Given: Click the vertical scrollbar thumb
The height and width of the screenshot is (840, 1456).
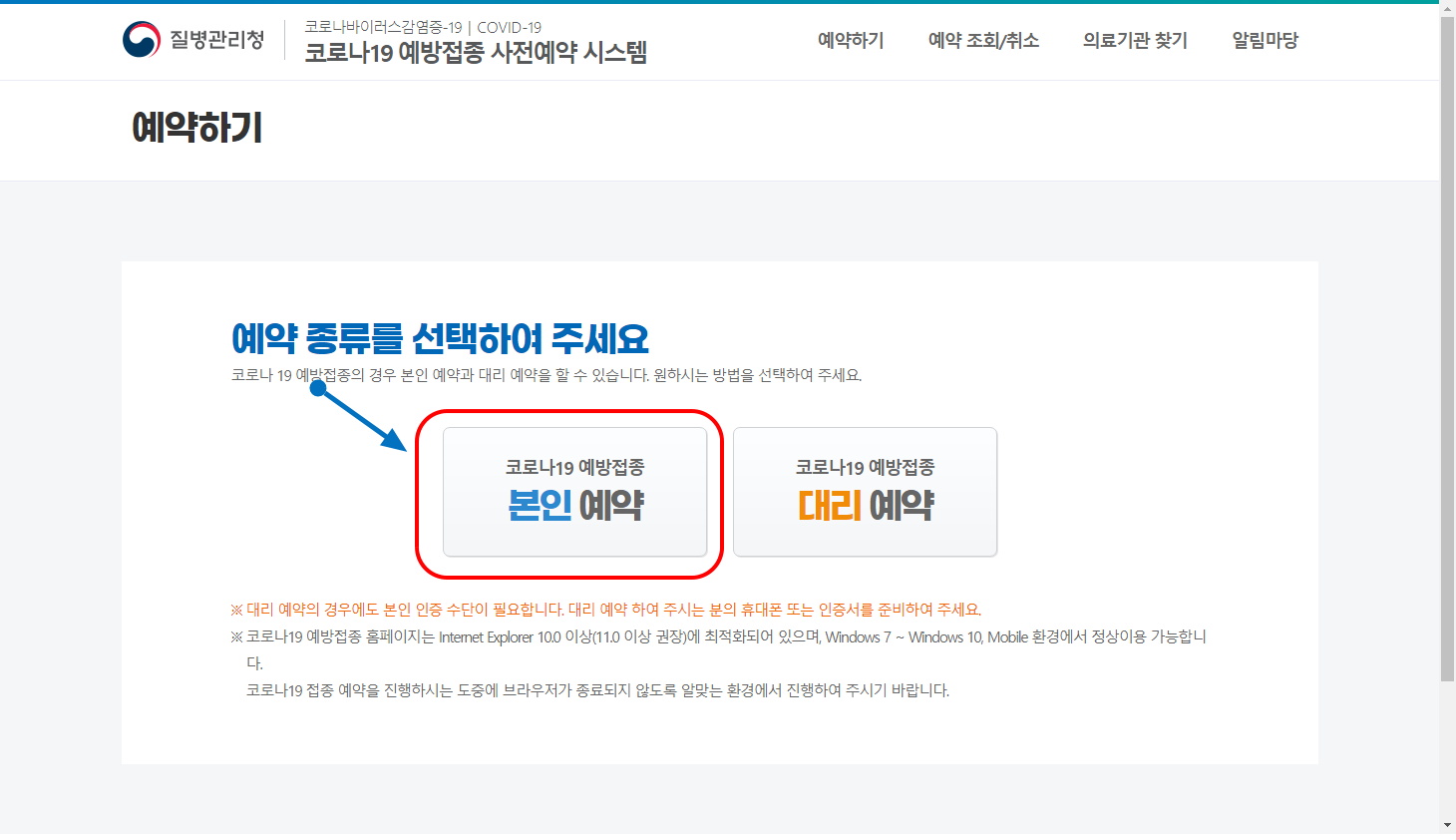Looking at the screenshot, I should coord(1447,348).
